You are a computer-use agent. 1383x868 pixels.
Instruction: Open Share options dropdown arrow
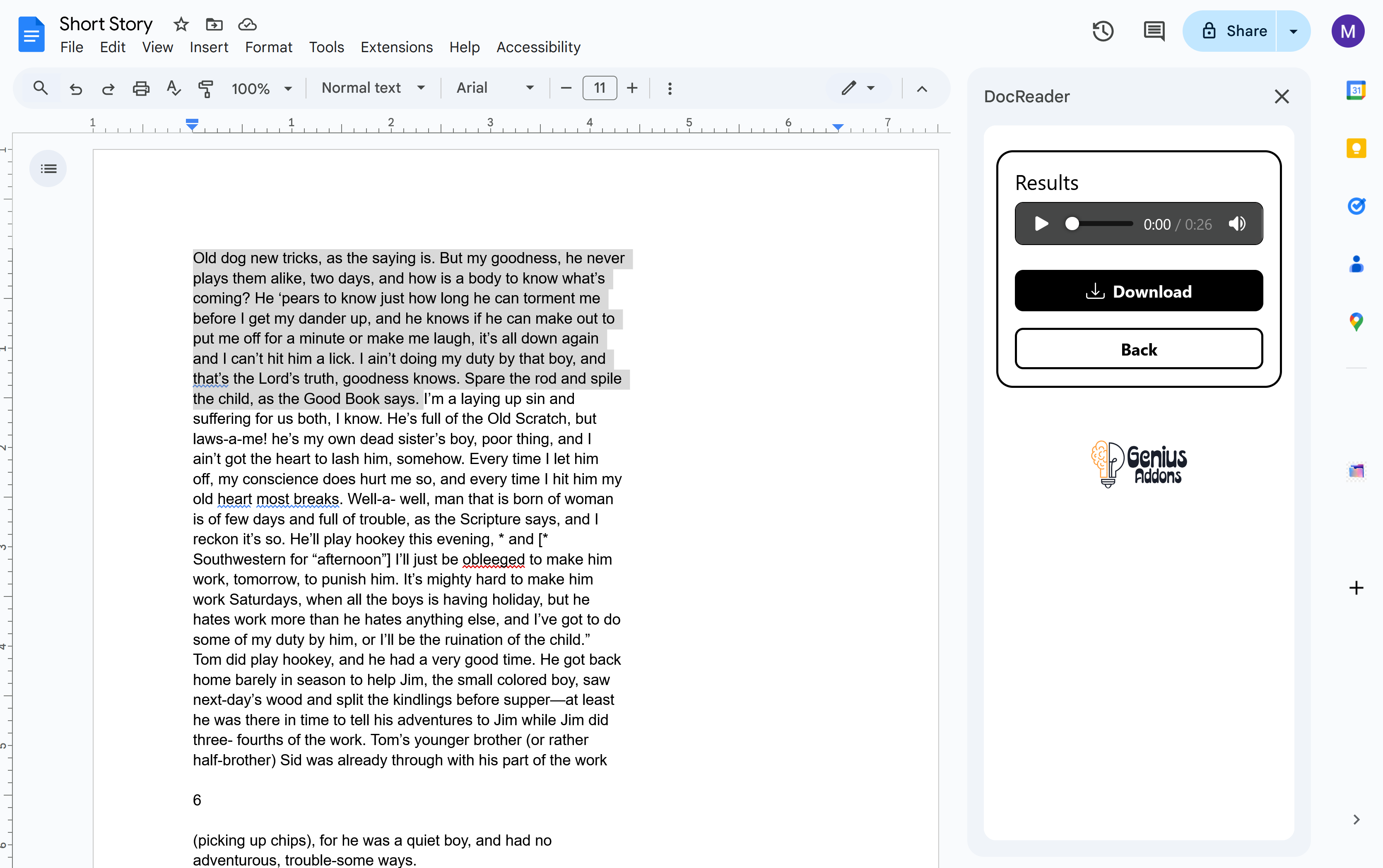click(1294, 31)
